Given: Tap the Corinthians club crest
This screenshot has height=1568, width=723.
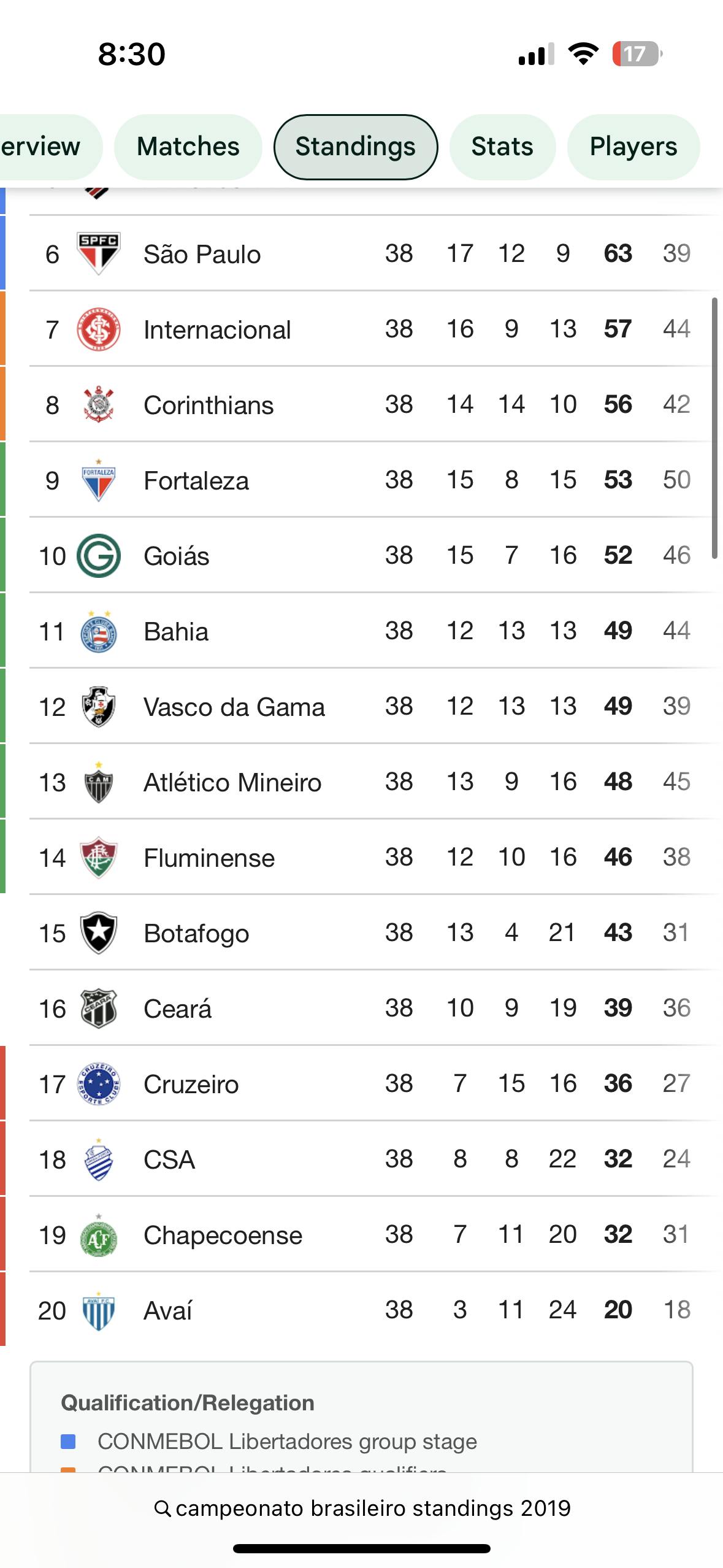Looking at the screenshot, I should pyautogui.click(x=98, y=405).
